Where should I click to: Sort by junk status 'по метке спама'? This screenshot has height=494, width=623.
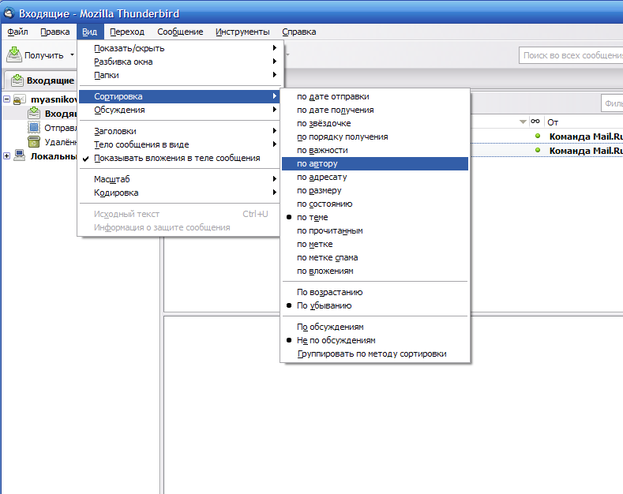click(x=375, y=258)
